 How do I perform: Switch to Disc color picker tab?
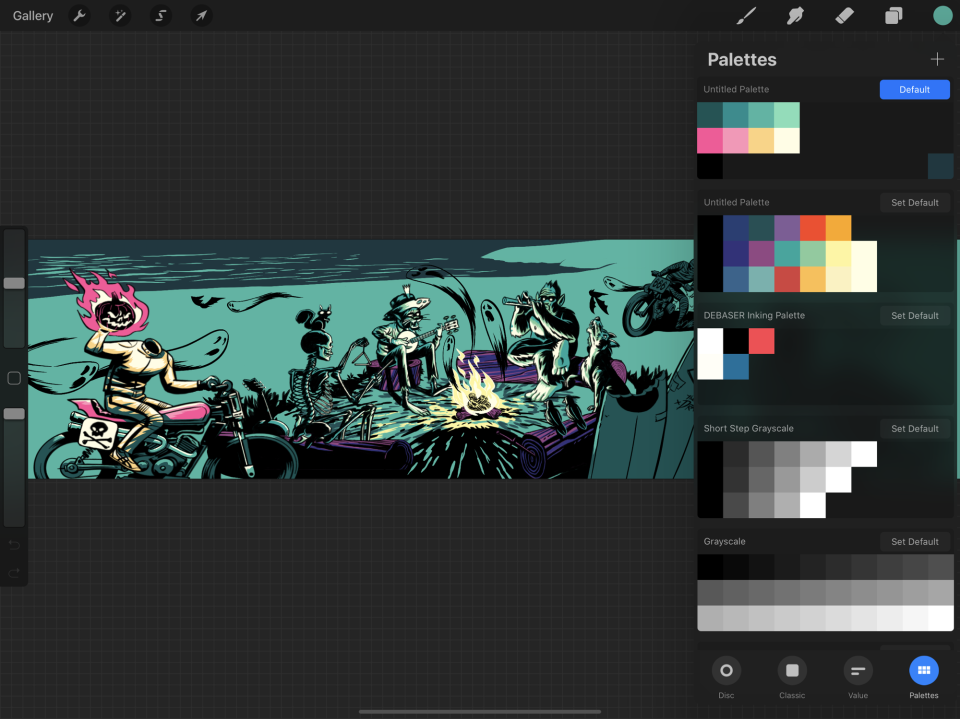726,677
